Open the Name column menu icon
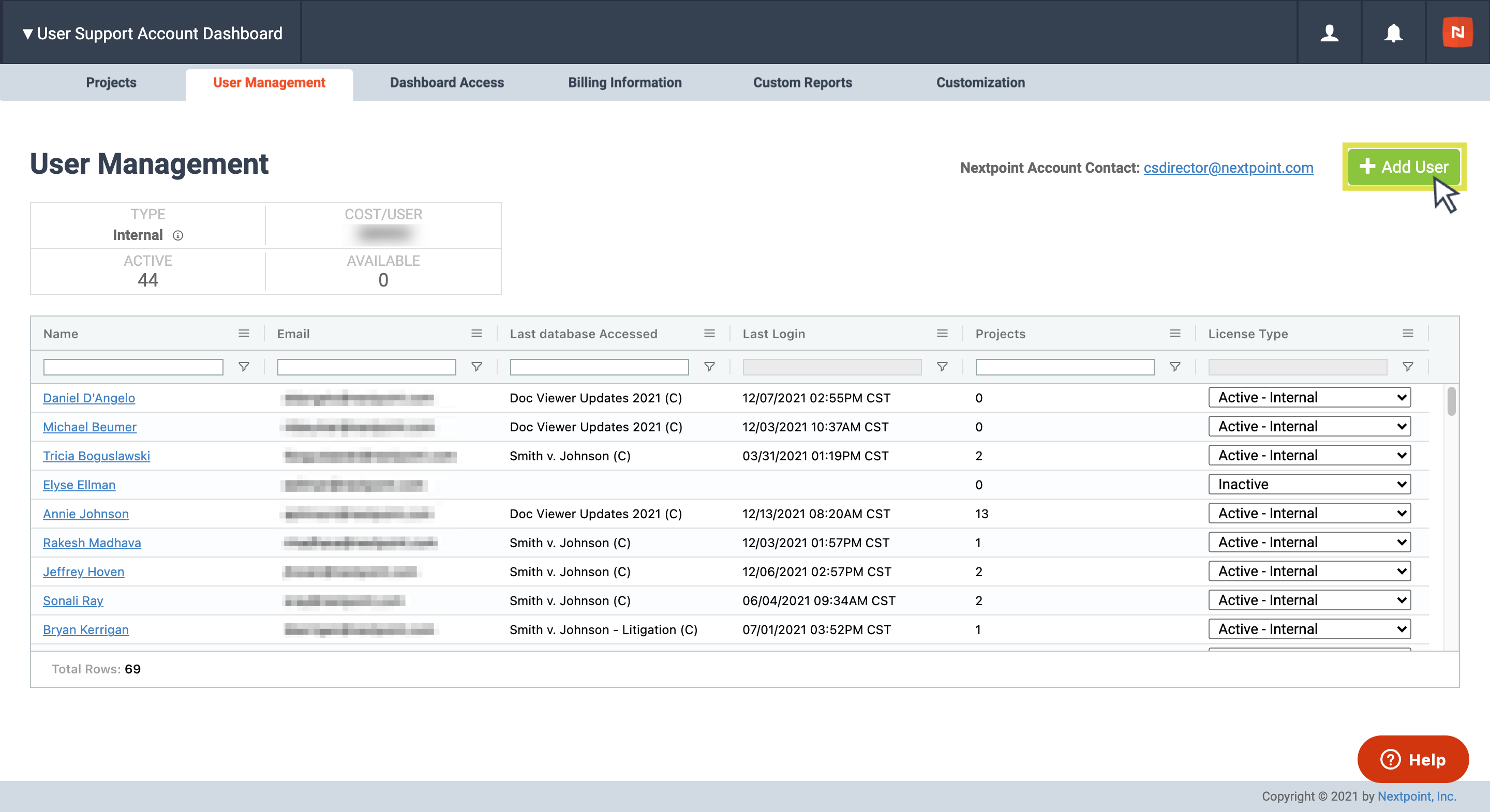 coord(244,333)
